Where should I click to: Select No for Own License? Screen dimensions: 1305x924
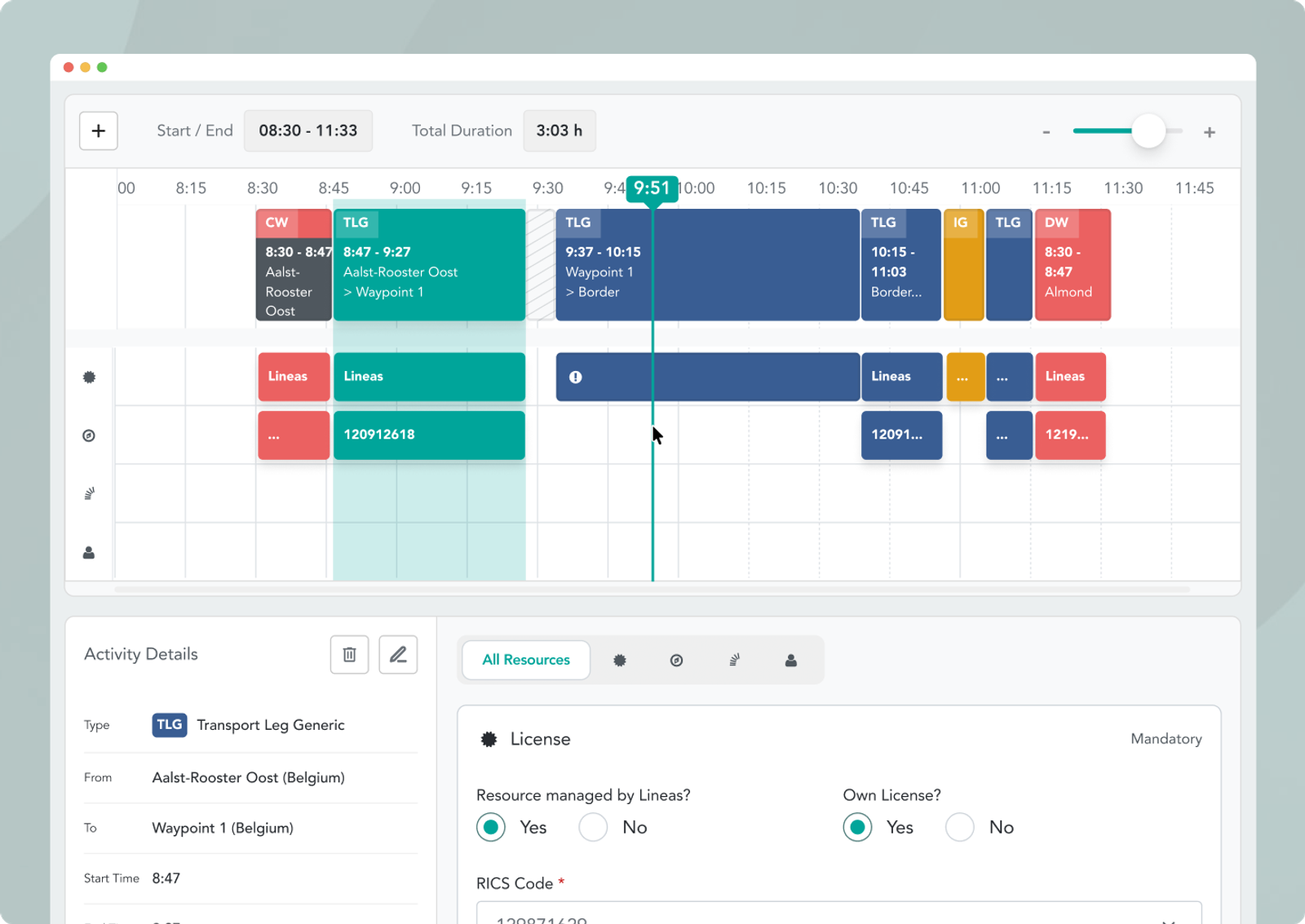tap(960, 827)
